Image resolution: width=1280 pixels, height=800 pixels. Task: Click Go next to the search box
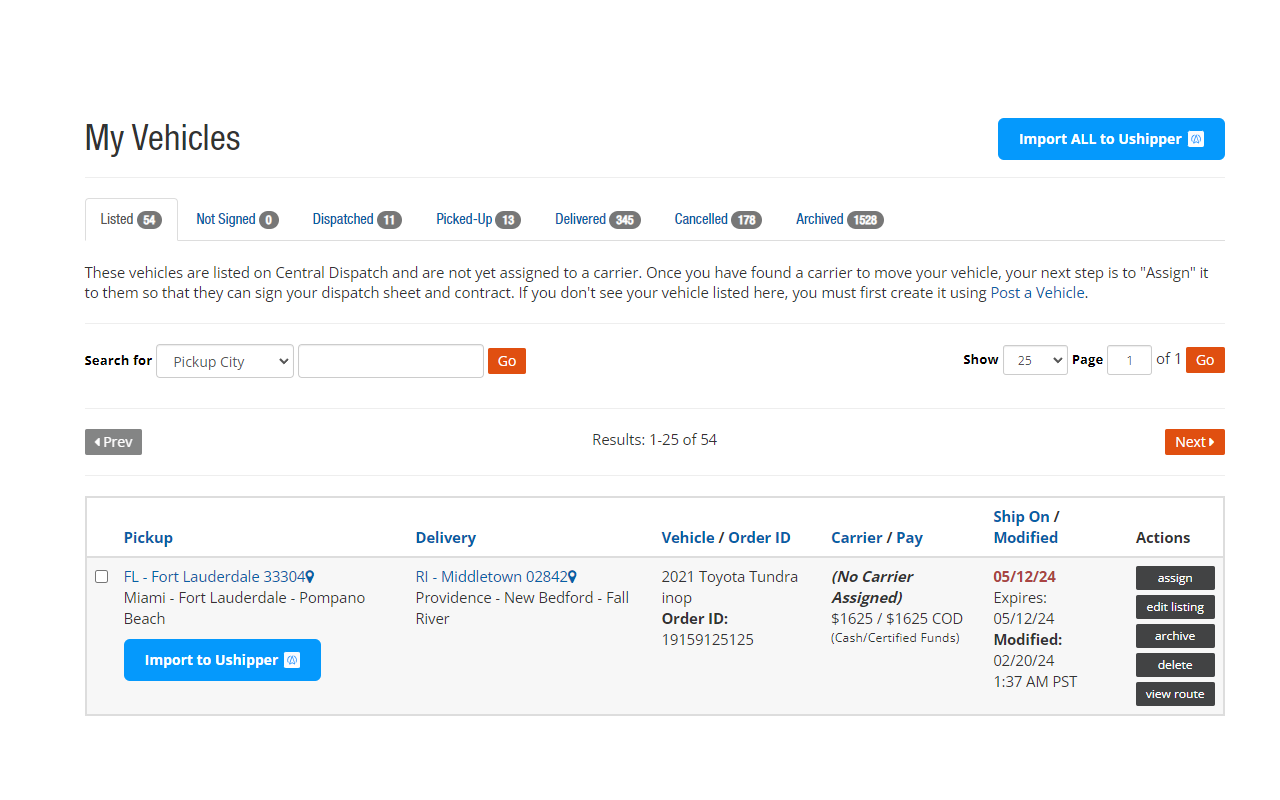coord(506,361)
